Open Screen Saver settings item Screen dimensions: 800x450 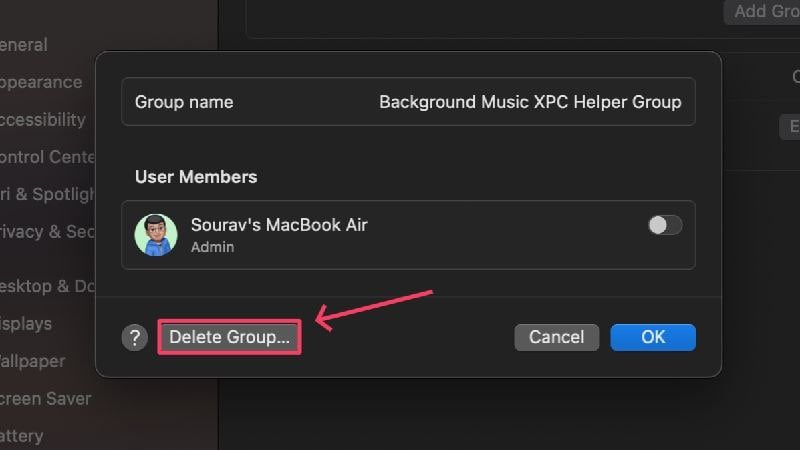(x=45, y=398)
